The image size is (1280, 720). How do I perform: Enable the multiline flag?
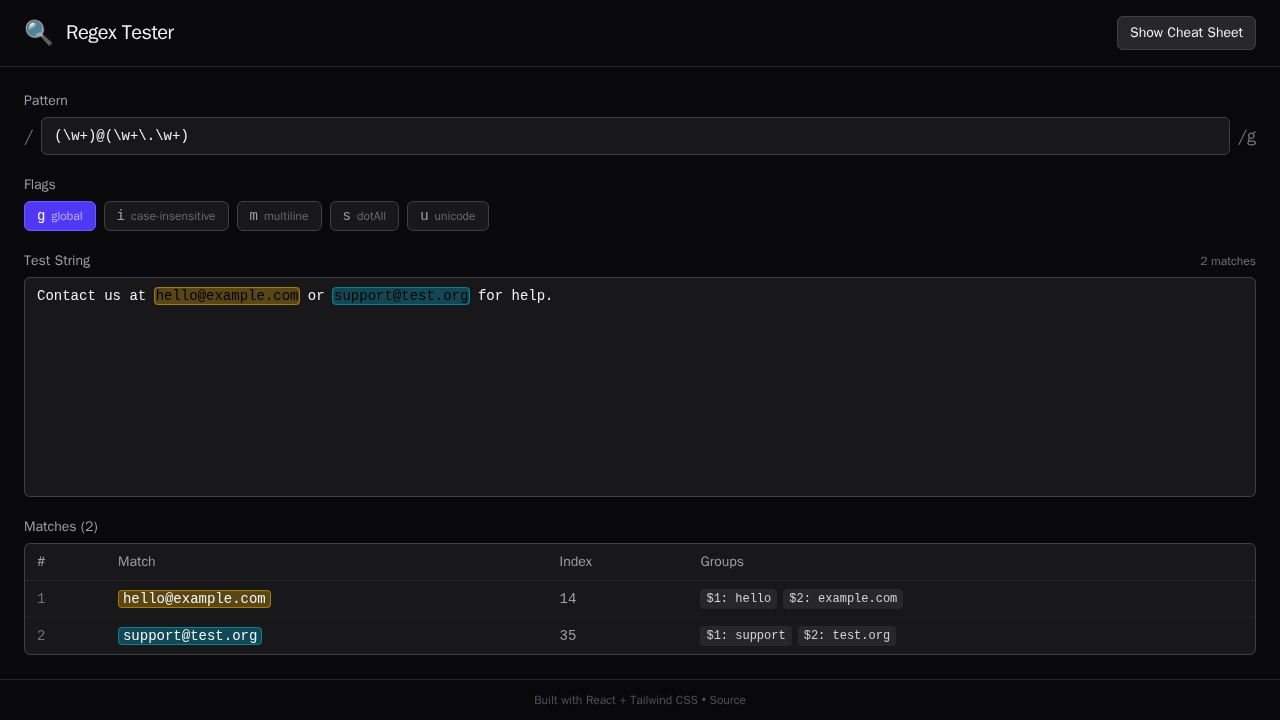click(279, 216)
